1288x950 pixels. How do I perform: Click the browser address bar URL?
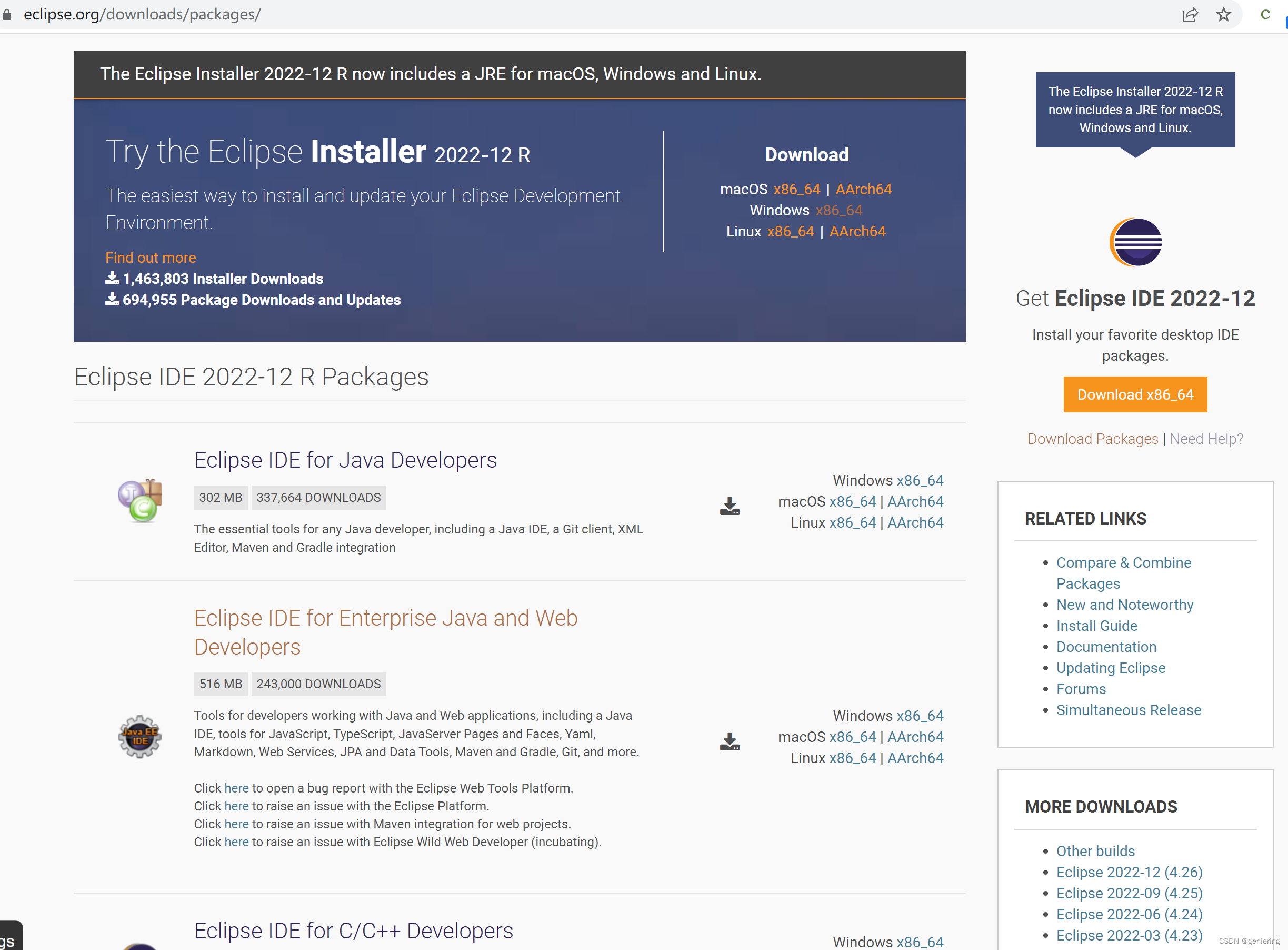[x=143, y=14]
